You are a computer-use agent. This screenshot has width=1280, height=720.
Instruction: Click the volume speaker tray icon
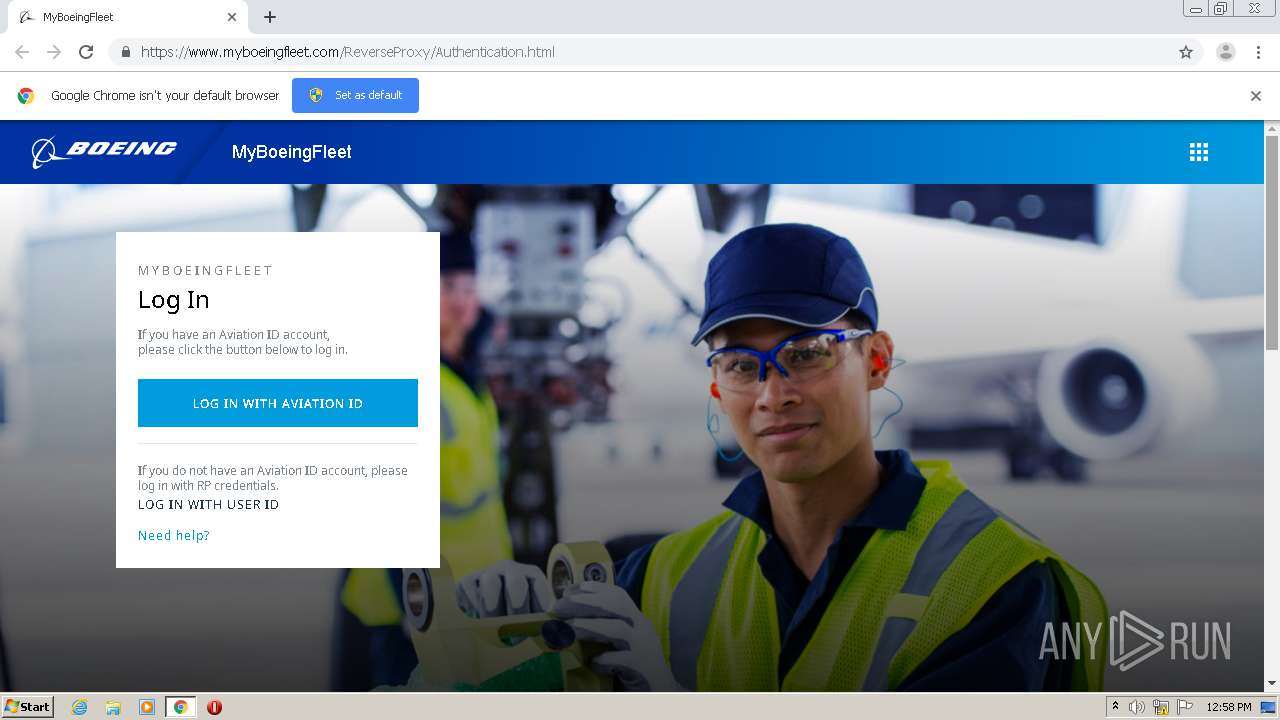1137,707
